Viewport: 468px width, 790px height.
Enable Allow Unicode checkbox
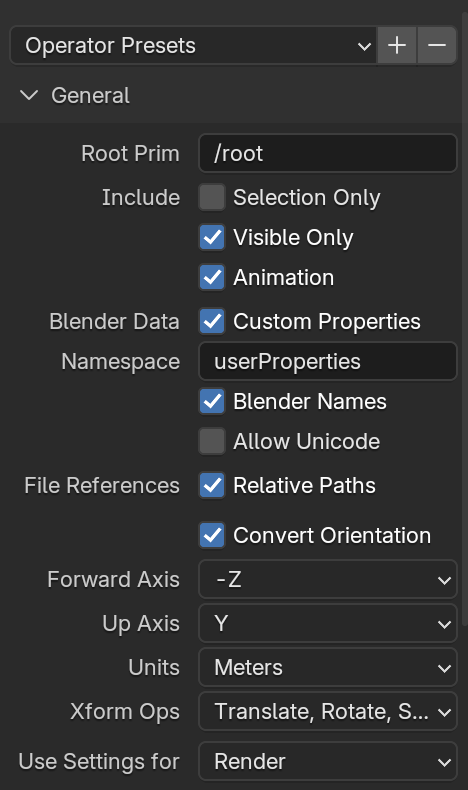(212, 441)
